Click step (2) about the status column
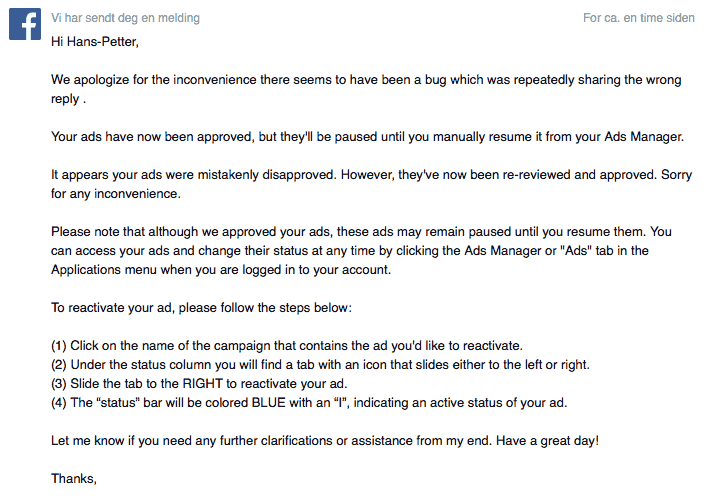 tap(320, 364)
